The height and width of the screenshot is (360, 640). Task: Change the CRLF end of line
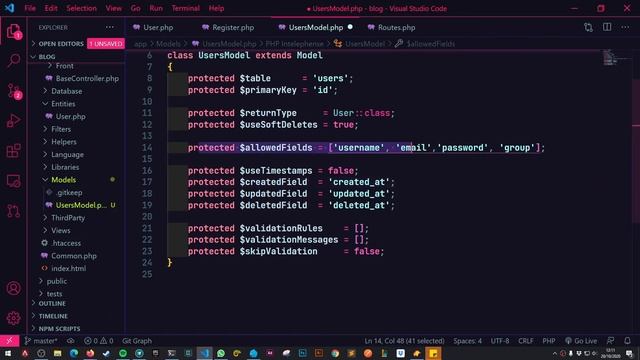coord(525,341)
